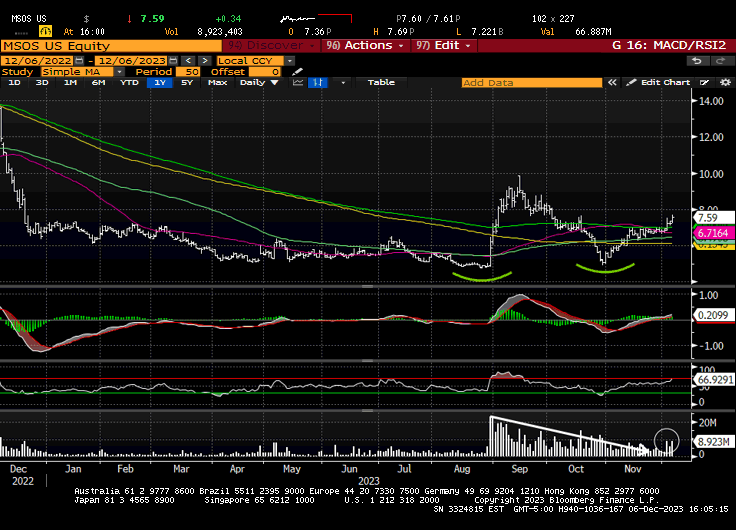Viewport: 736px width, 530px height.
Task: Set the range to 5Y
Action: [187, 83]
